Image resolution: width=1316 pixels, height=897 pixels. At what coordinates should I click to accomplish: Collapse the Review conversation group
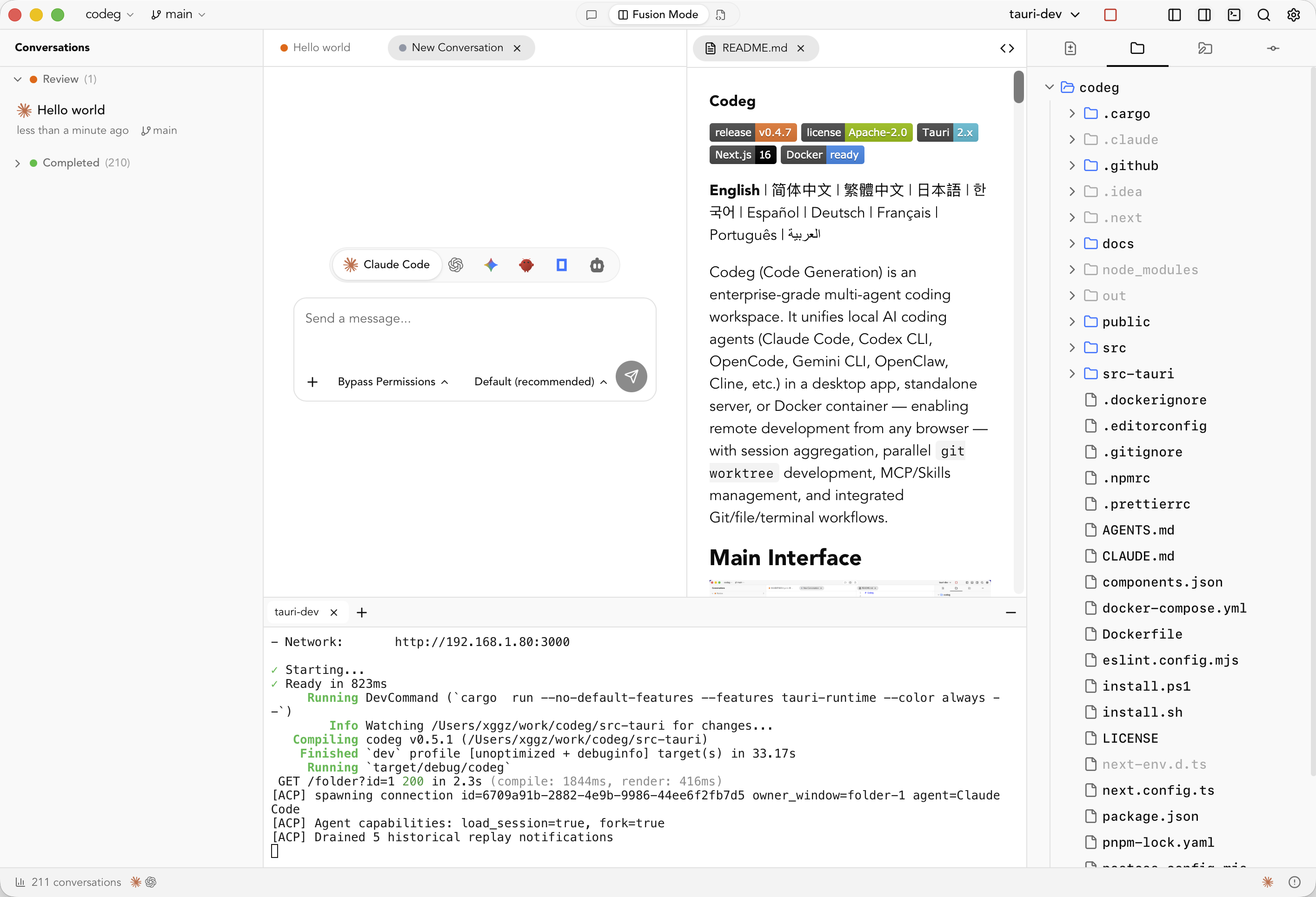(x=18, y=80)
